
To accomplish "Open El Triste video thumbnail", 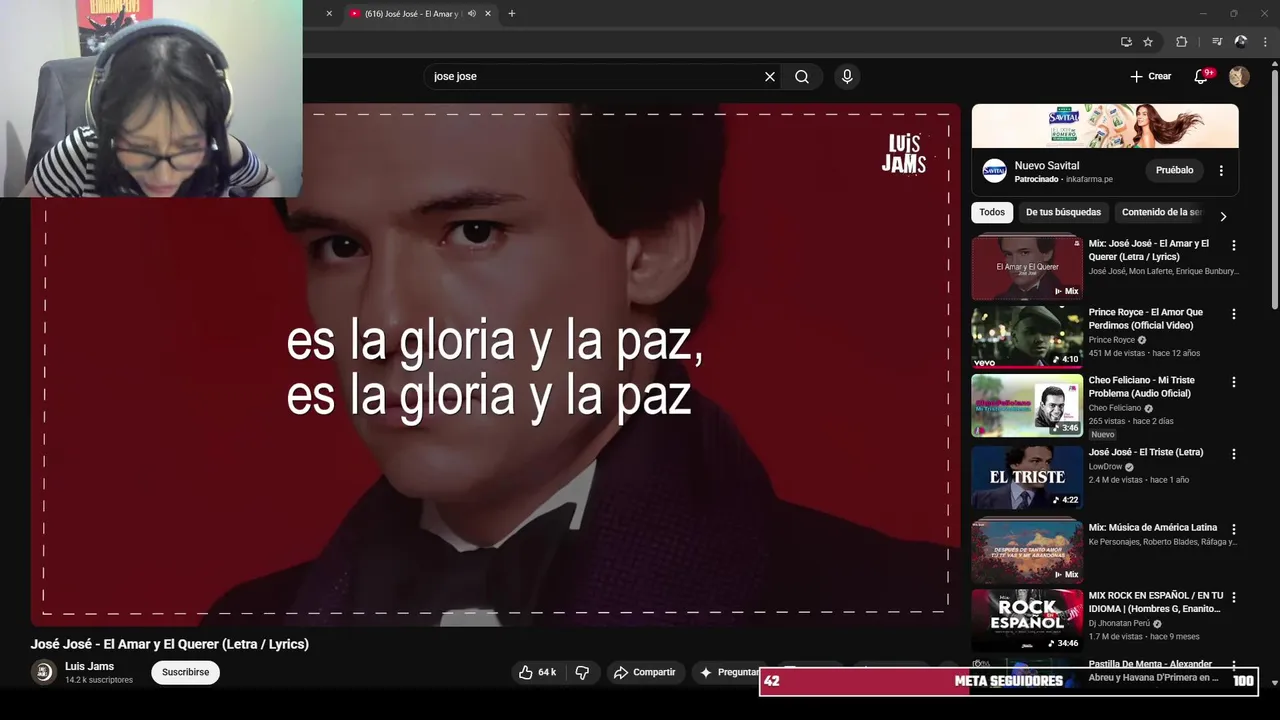I will 1027,477.
